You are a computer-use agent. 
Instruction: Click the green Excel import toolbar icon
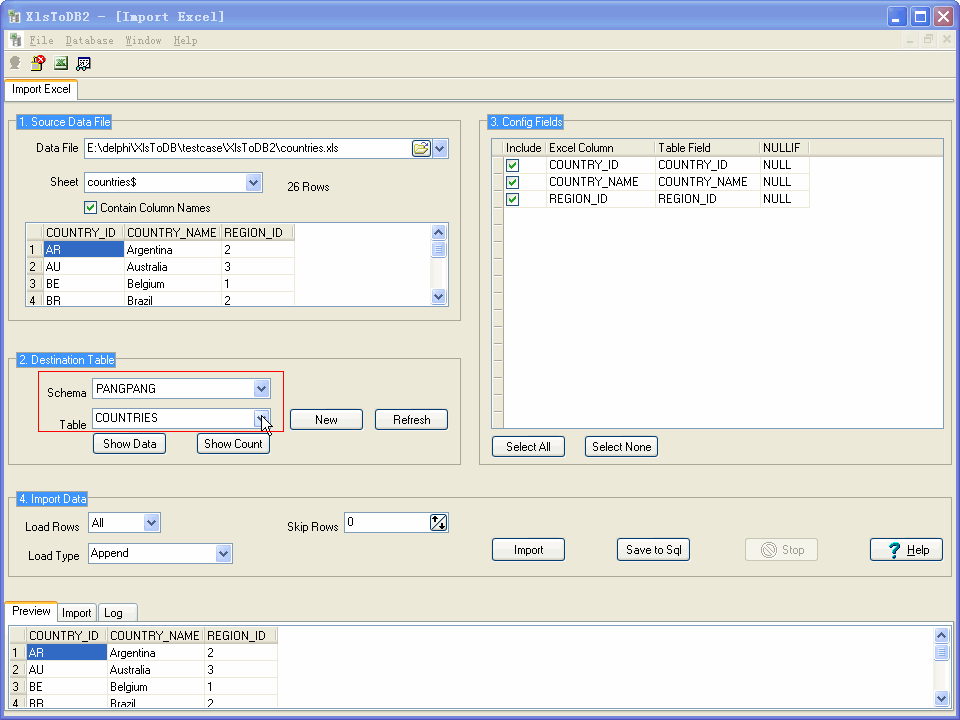coord(61,63)
